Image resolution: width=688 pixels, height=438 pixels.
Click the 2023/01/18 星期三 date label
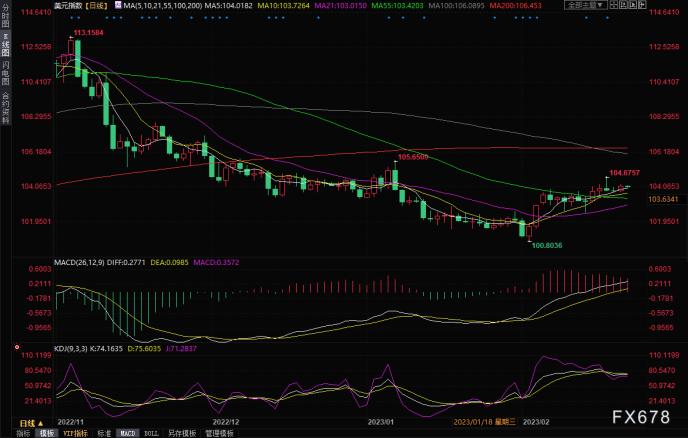(484, 422)
